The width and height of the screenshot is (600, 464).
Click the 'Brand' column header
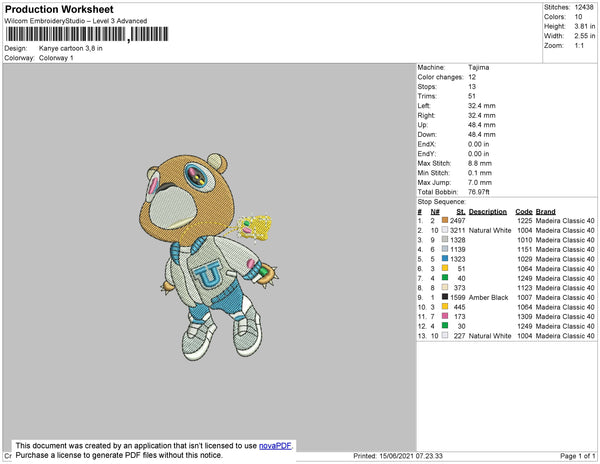pyautogui.click(x=545, y=212)
